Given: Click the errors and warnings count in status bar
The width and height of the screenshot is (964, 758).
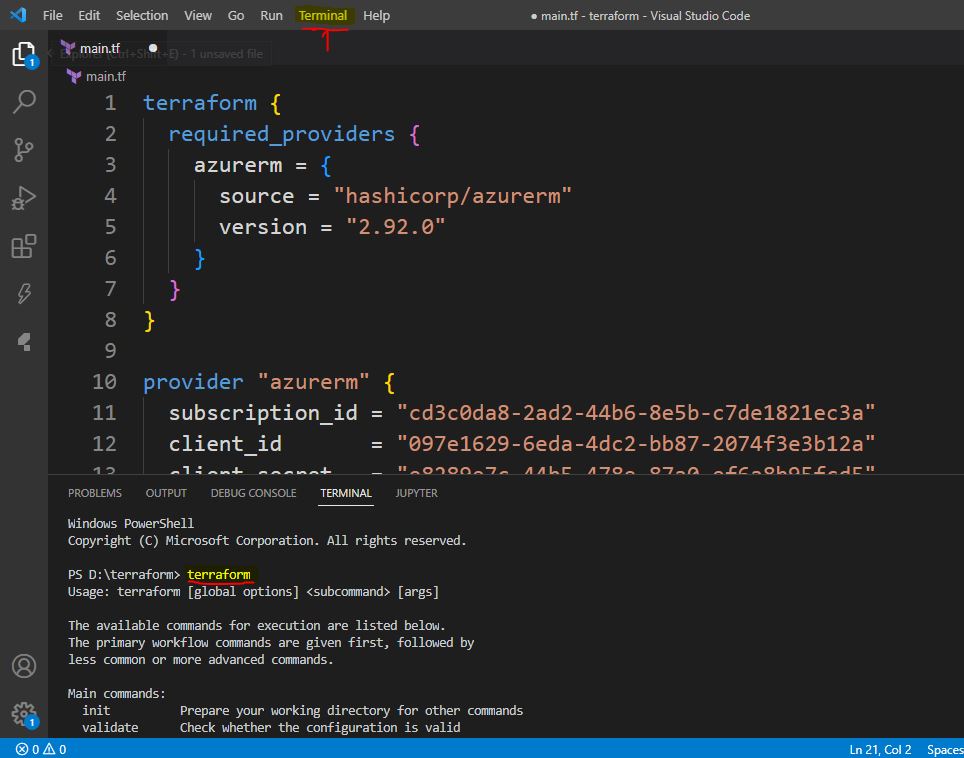Looking at the screenshot, I should (x=41, y=748).
